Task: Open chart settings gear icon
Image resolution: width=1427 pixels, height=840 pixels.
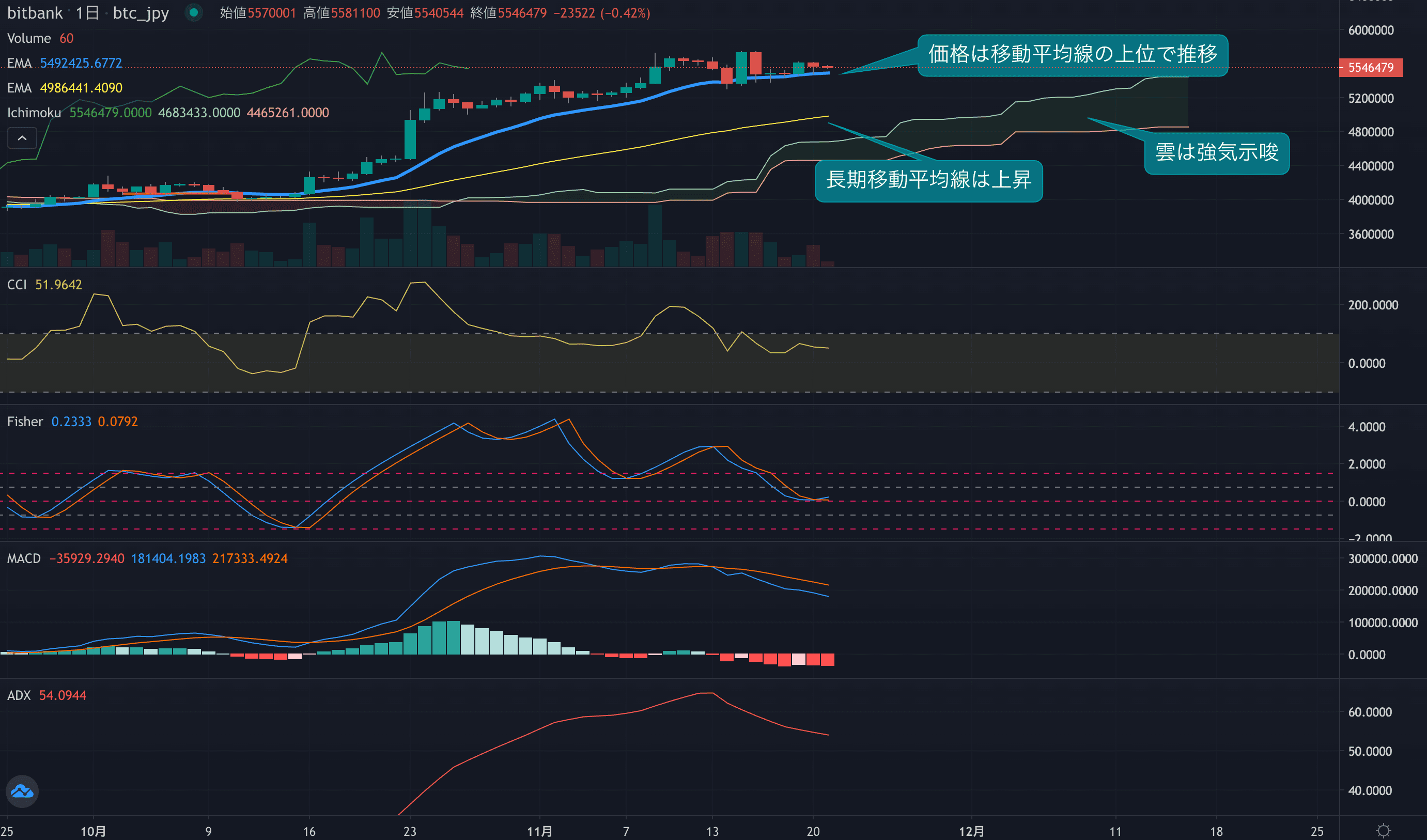Action: click(1383, 830)
